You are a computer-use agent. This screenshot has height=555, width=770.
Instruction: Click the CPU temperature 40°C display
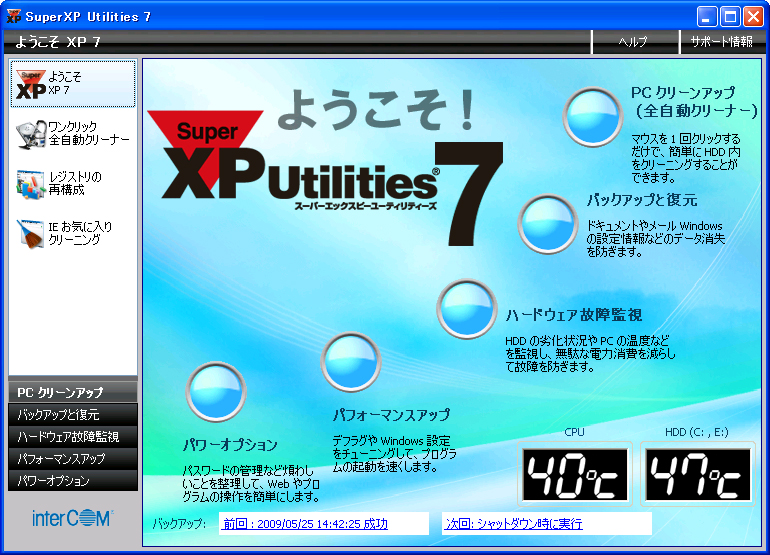[575, 474]
